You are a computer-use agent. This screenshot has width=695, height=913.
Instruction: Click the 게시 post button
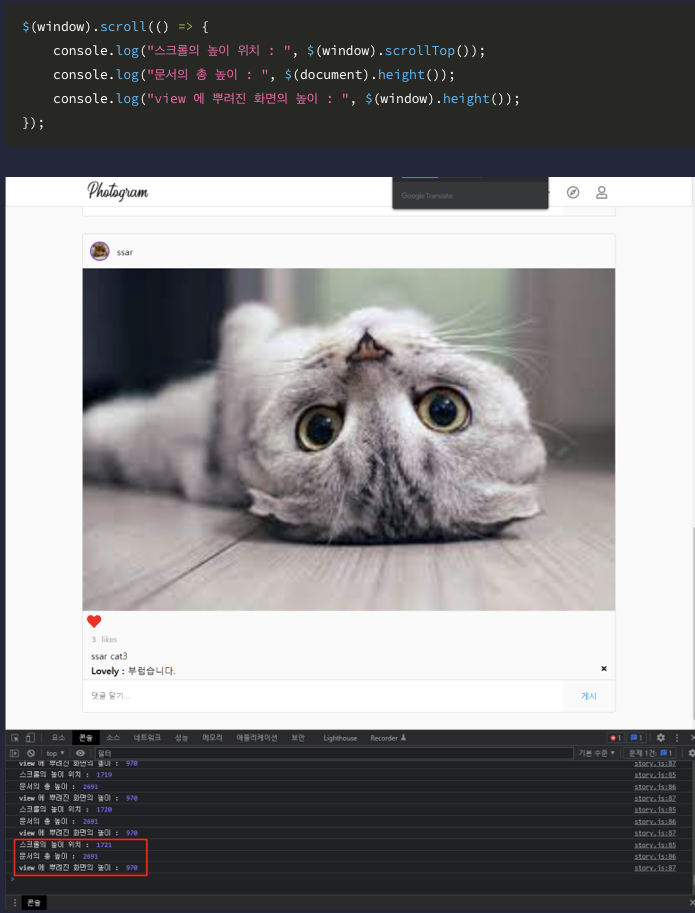point(588,696)
